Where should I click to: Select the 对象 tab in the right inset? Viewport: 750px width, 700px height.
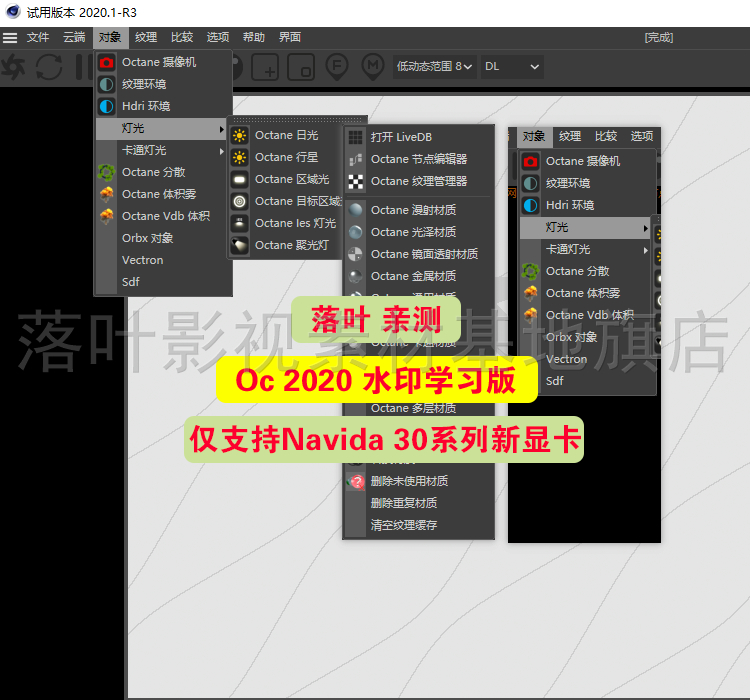(534, 136)
